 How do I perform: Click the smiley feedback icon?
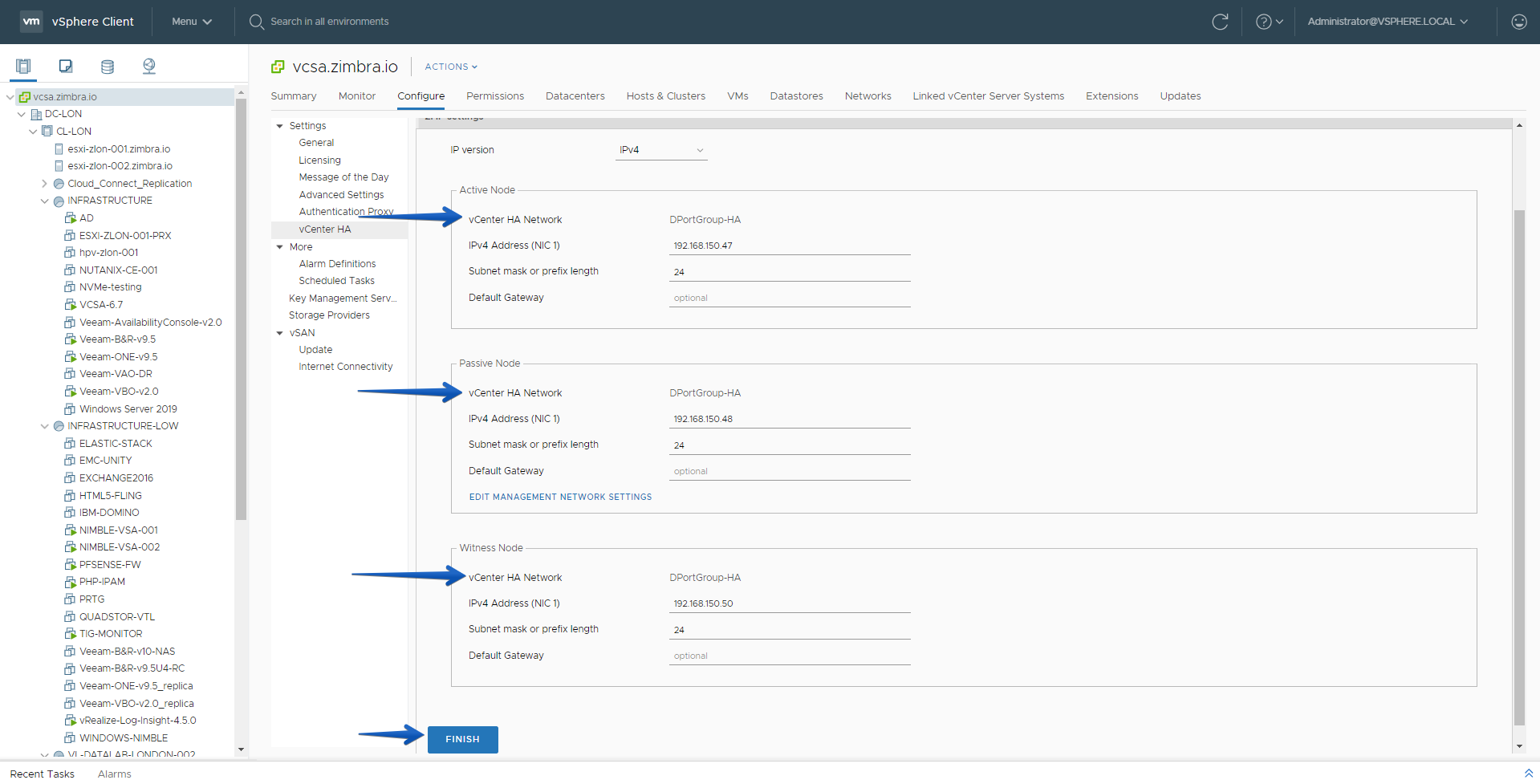1518,22
